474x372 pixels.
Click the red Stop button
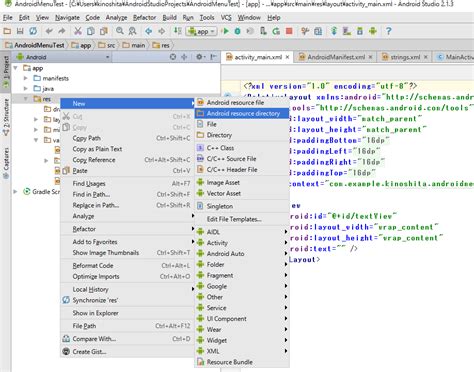point(289,31)
